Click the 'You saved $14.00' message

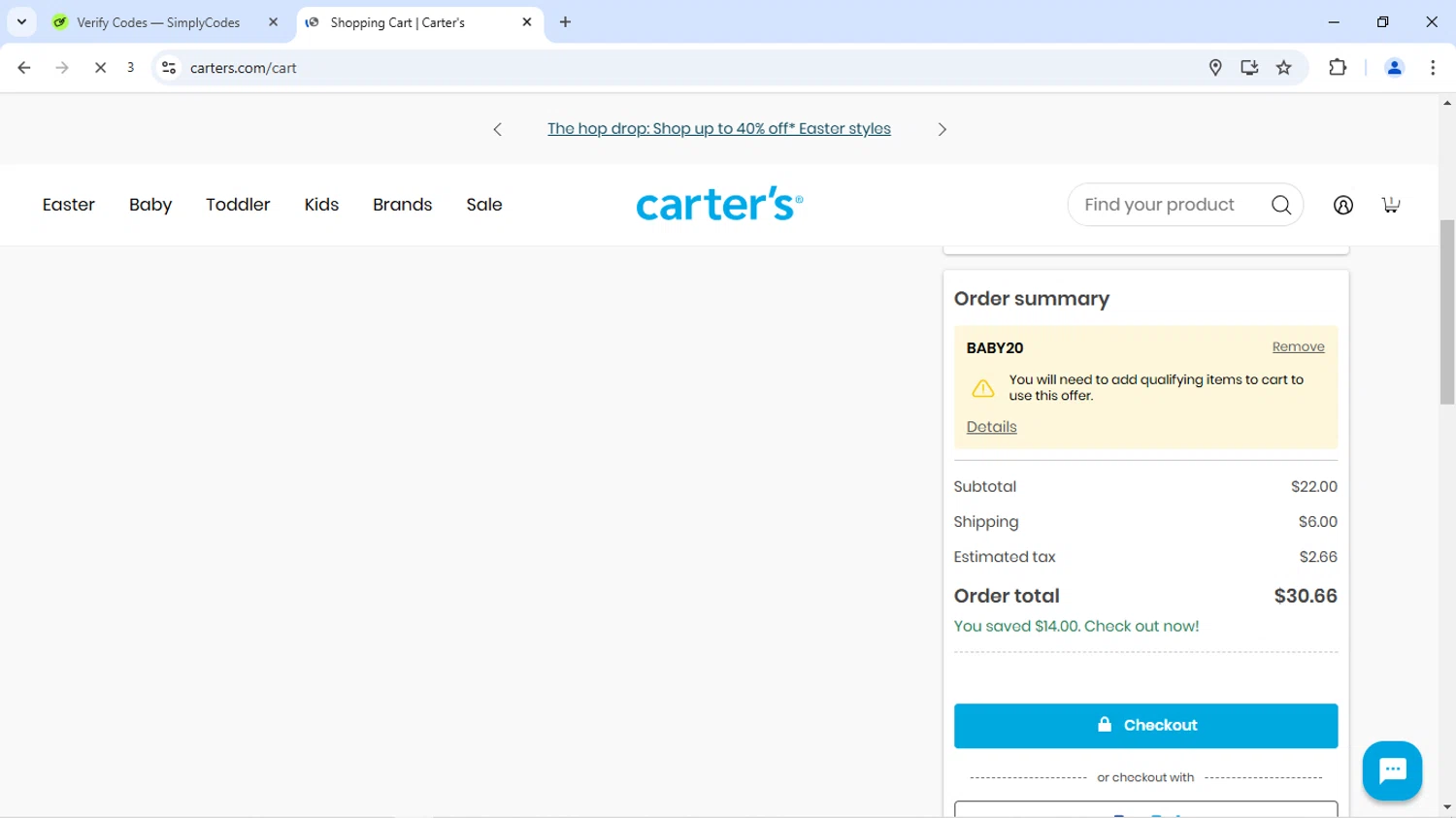[1076, 627]
